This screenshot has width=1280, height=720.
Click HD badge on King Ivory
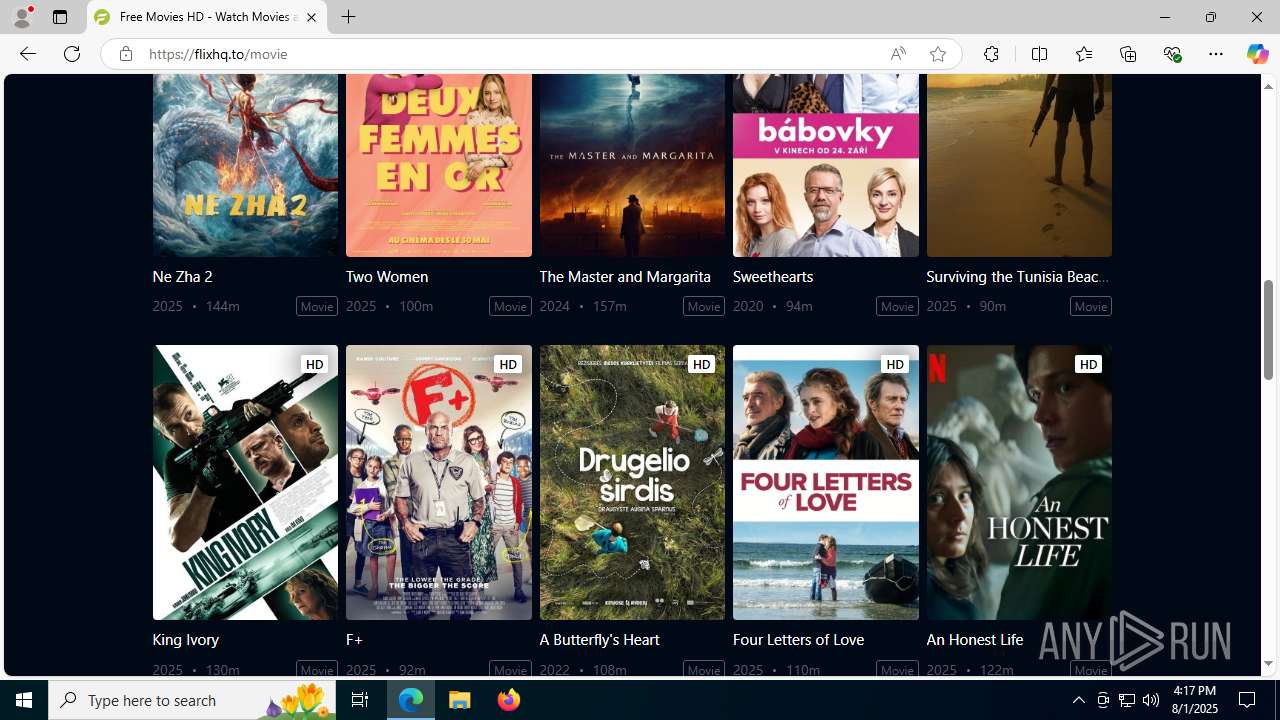coord(314,364)
